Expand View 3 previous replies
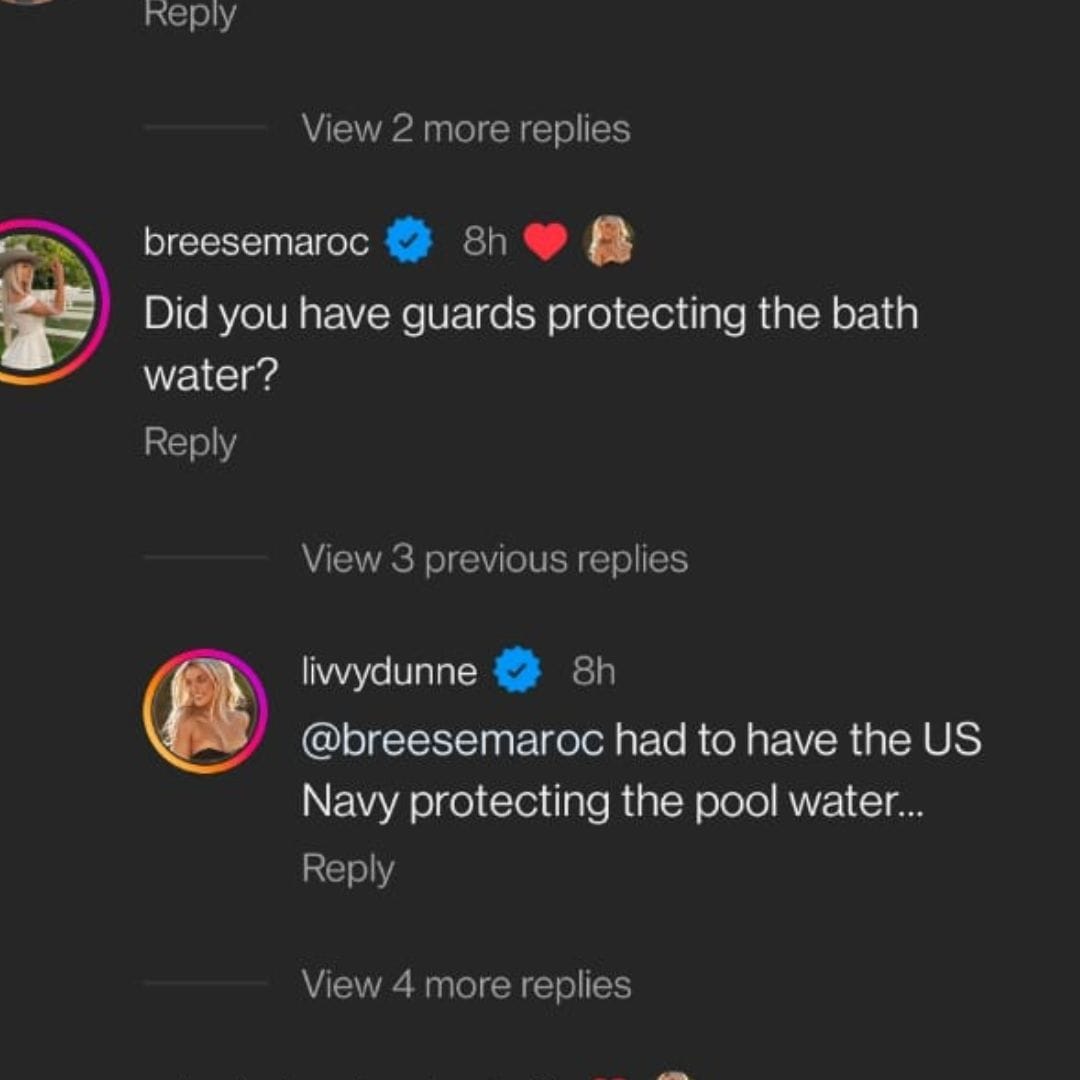The height and width of the screenshot is (1080, 1080). tap(495, 558)
